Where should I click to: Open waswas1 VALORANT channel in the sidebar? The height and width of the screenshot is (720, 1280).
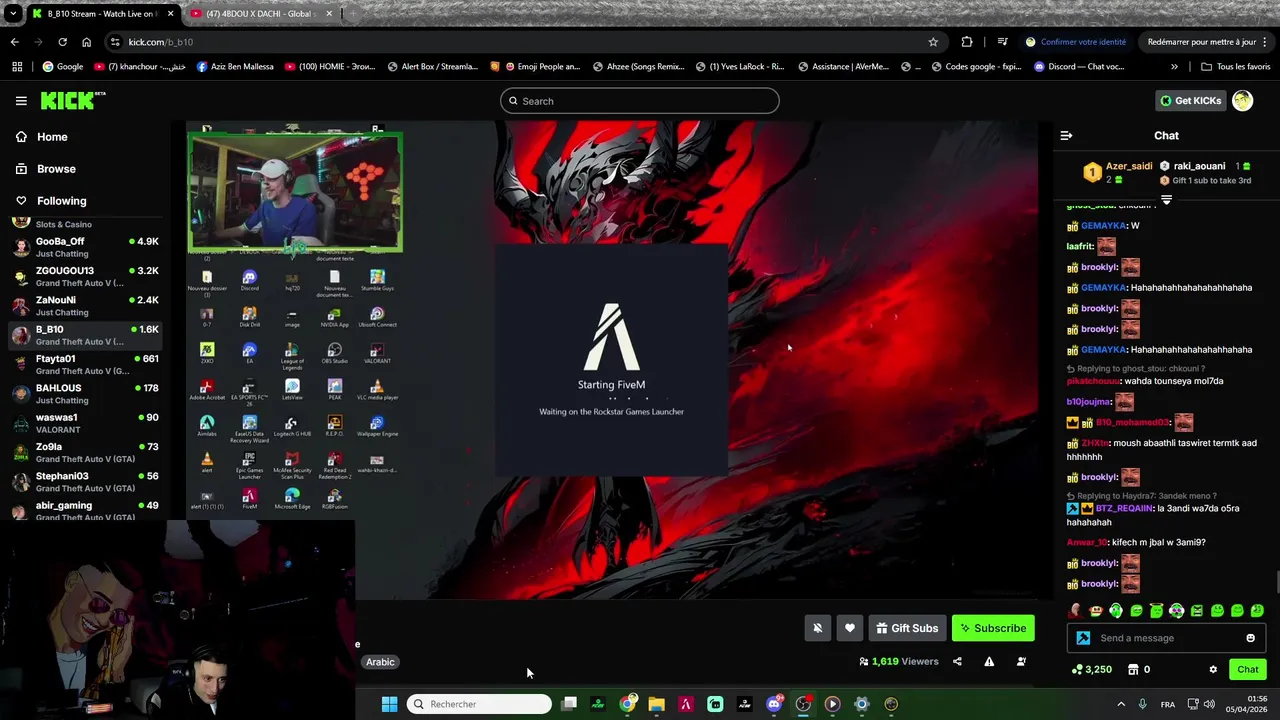pos(86,423)
